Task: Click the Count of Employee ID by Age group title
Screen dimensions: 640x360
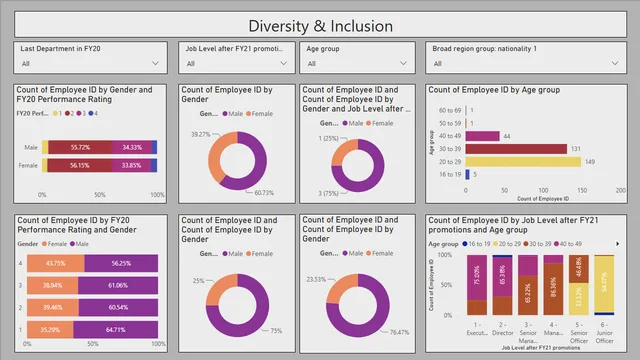Action: [x=494, y=90]
